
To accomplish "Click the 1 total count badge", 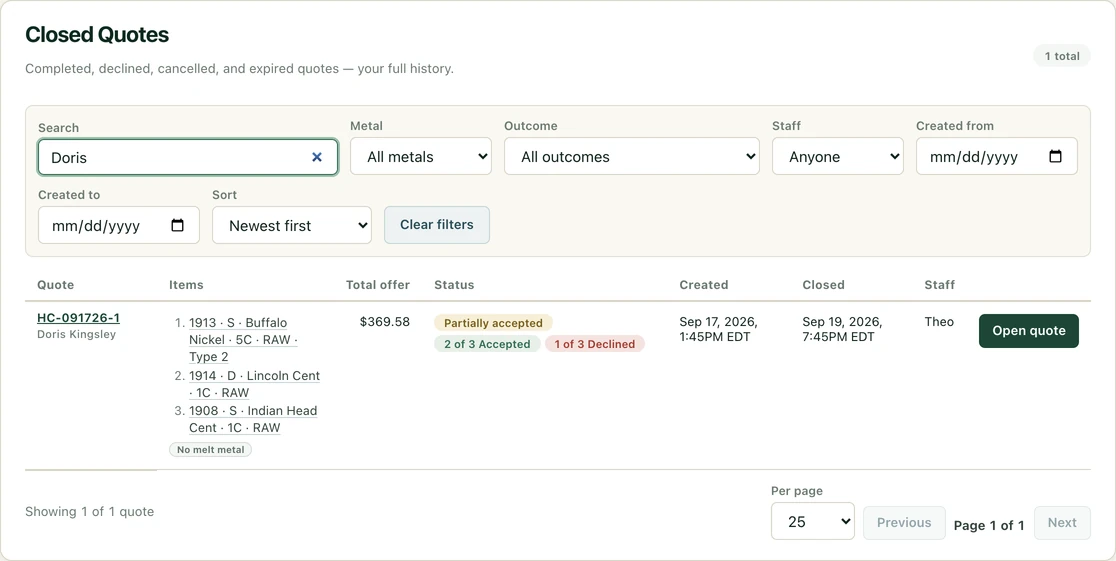I will click(x=1061, y=56).
